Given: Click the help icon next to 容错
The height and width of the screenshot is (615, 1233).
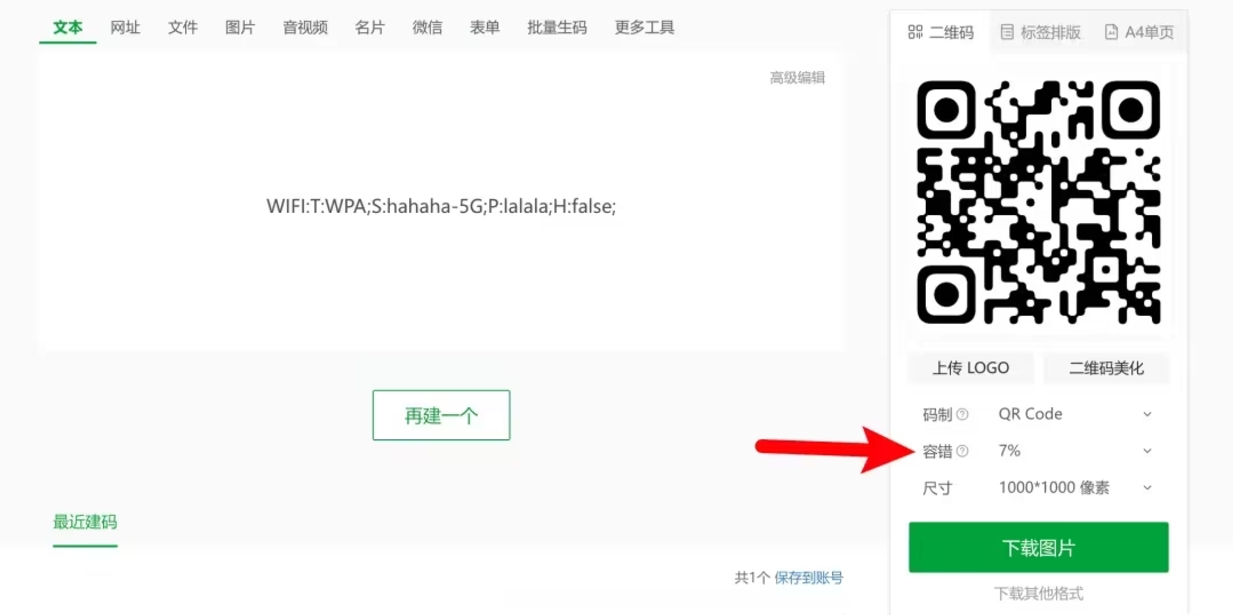Looking at the screenshot, I should click(x=962, y=451).
